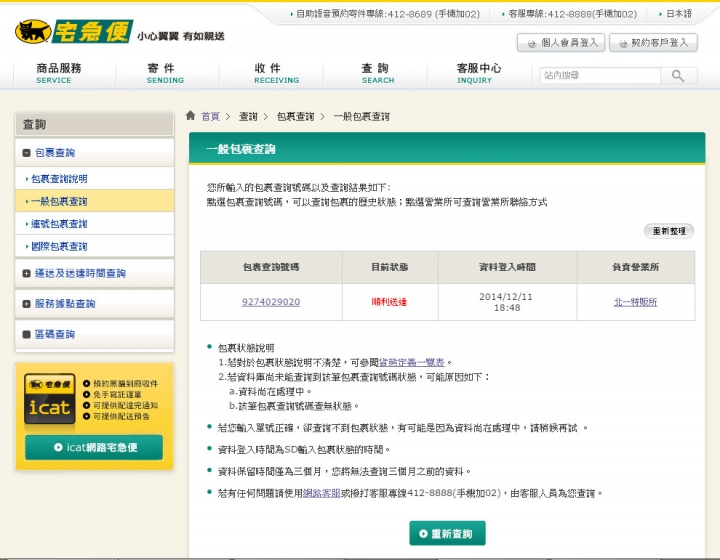
Task: Click the 個人會員登入 button
Action: pos(561,43)
